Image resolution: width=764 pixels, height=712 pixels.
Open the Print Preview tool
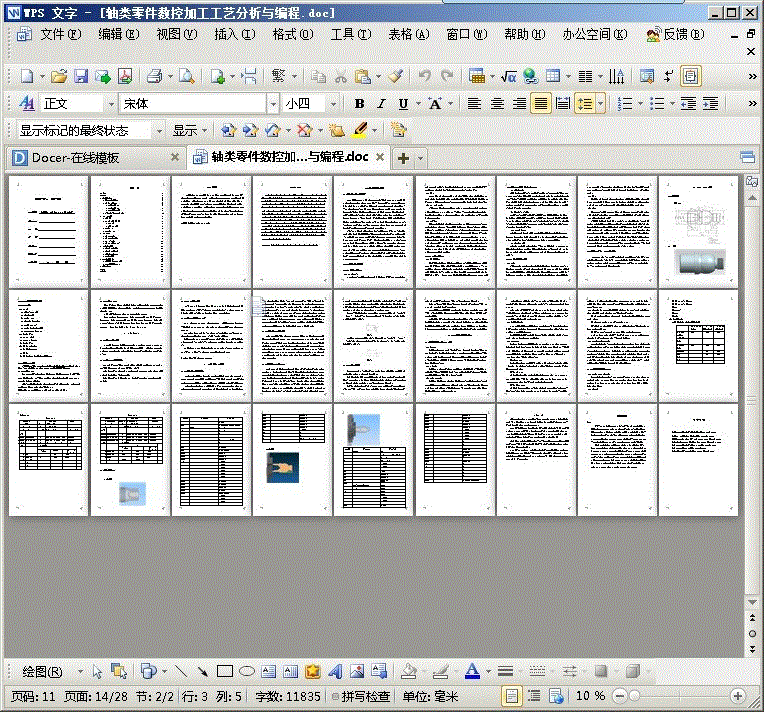[x=187, y=77]
